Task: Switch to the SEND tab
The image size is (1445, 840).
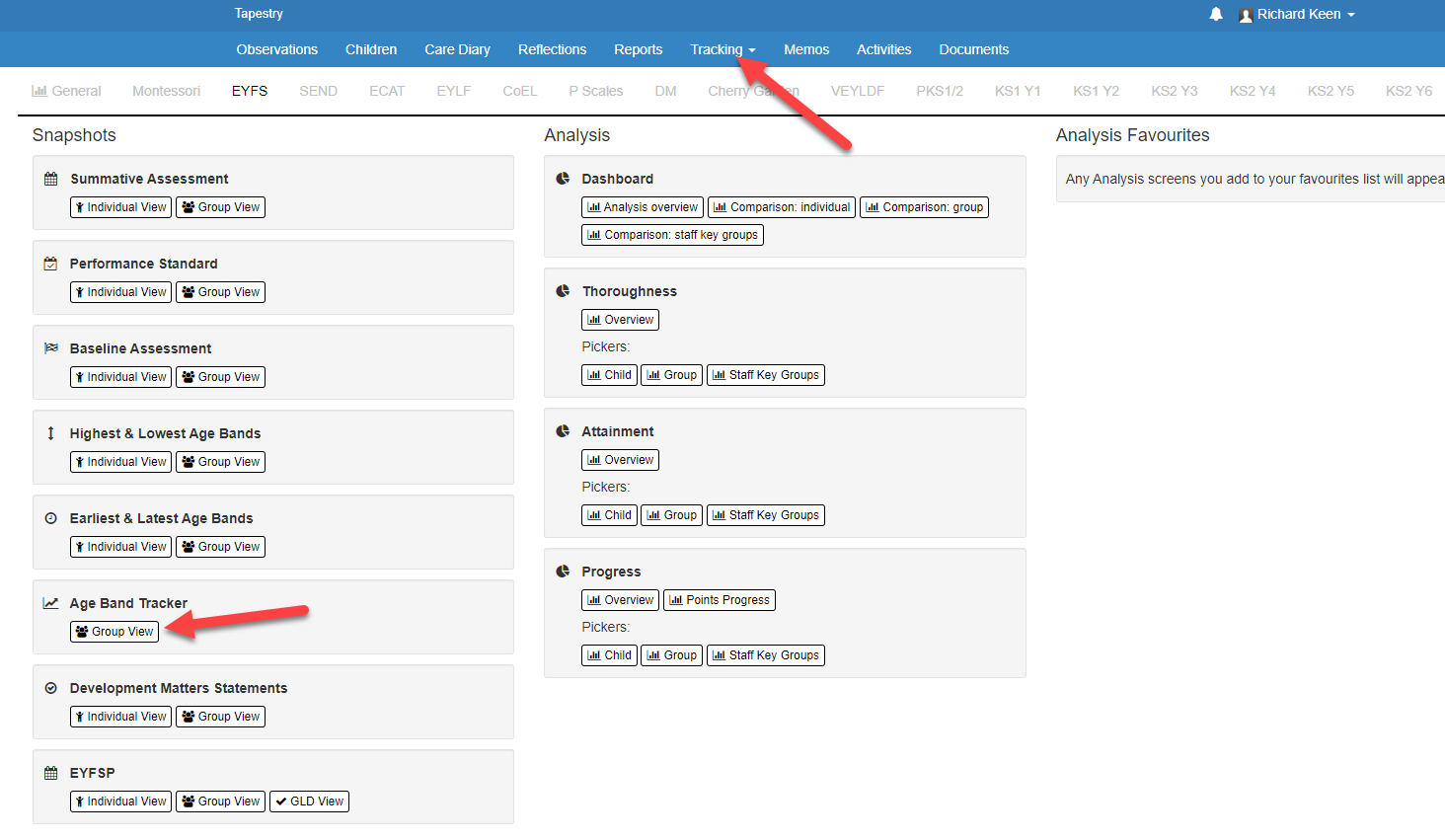Action: point(319,91)
